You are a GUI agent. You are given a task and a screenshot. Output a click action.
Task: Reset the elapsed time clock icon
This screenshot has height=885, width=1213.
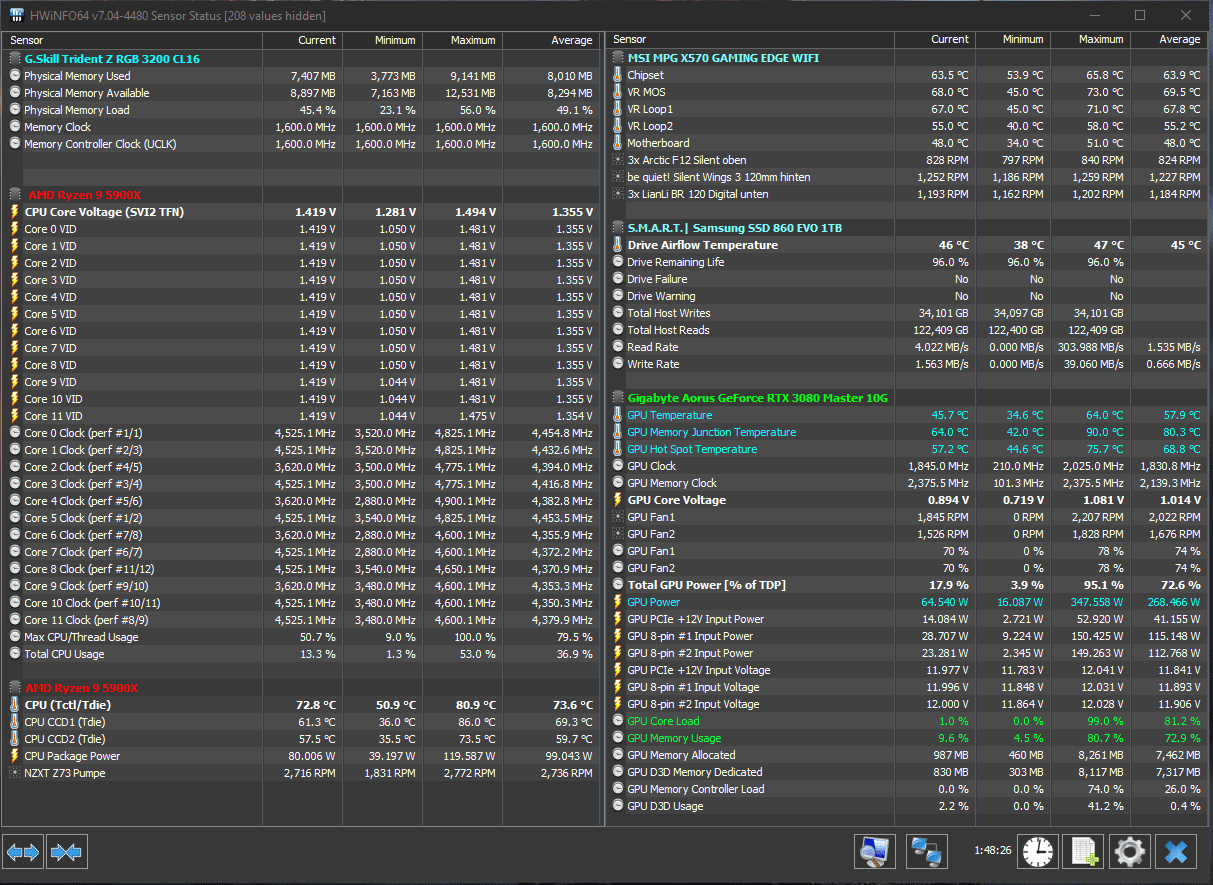1038,851
